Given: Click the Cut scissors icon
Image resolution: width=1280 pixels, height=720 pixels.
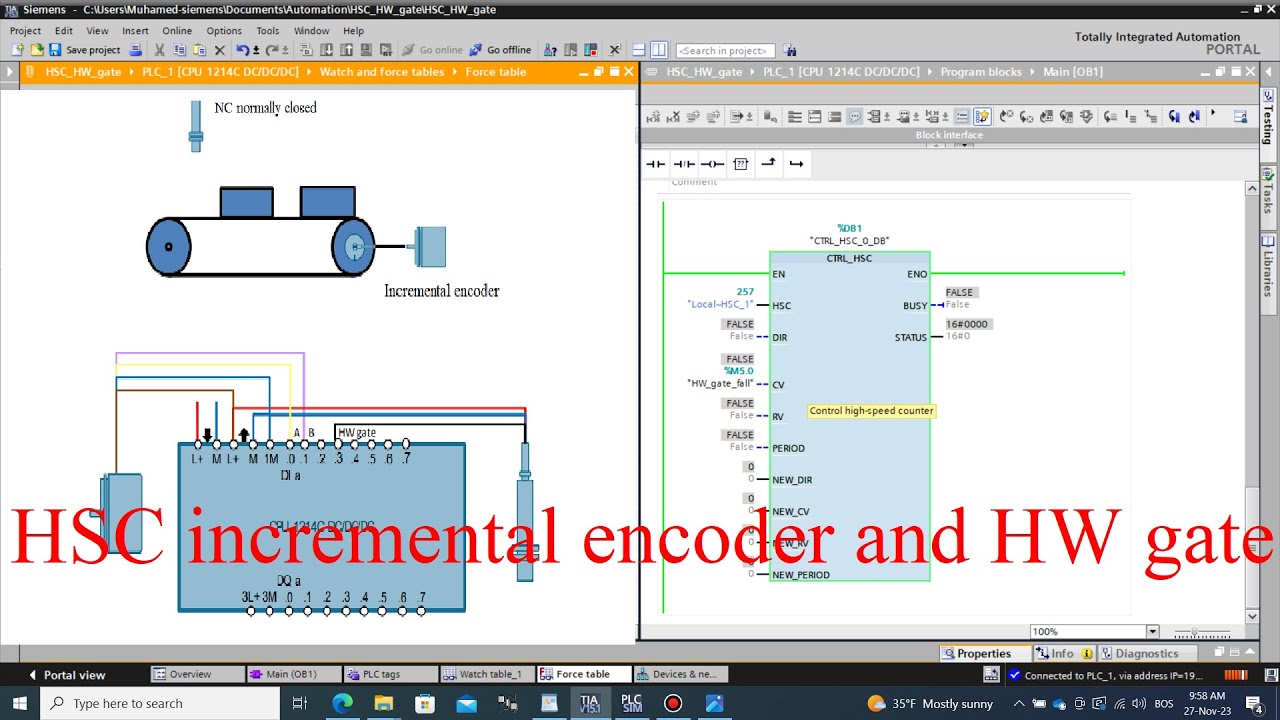Looking at the screenshot, I should [x=159, y=50].
